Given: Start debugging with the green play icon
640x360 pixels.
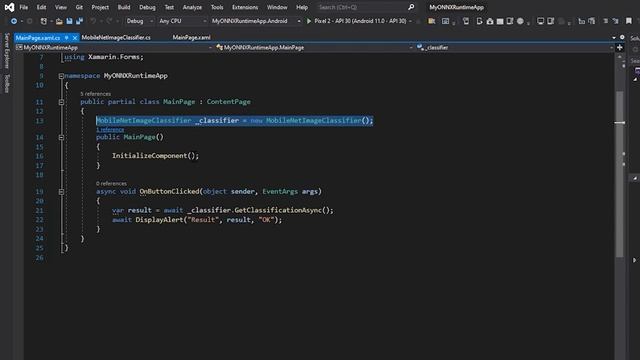Looking at the screenshot, I should pyautogui.click(x=309, y=21).
